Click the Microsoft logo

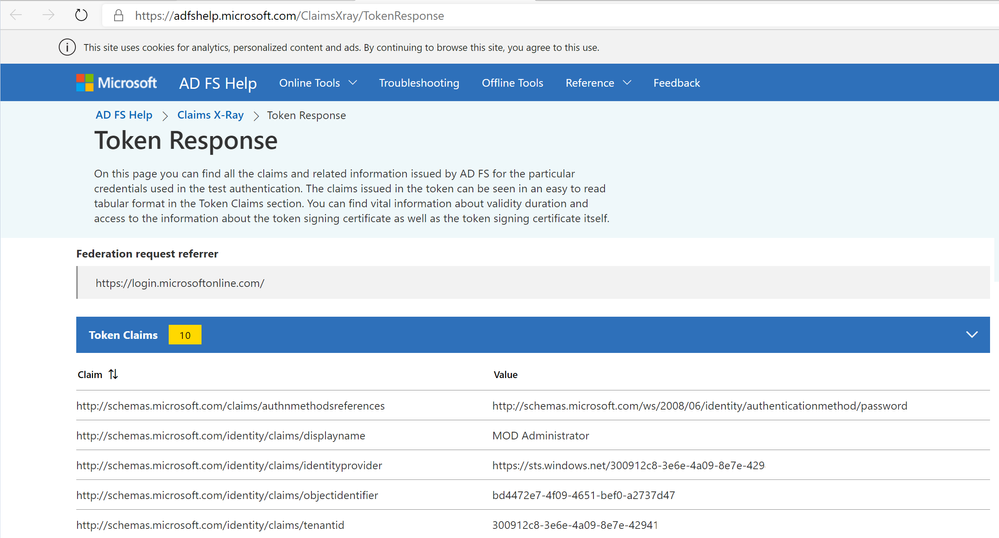pos(117,83)
